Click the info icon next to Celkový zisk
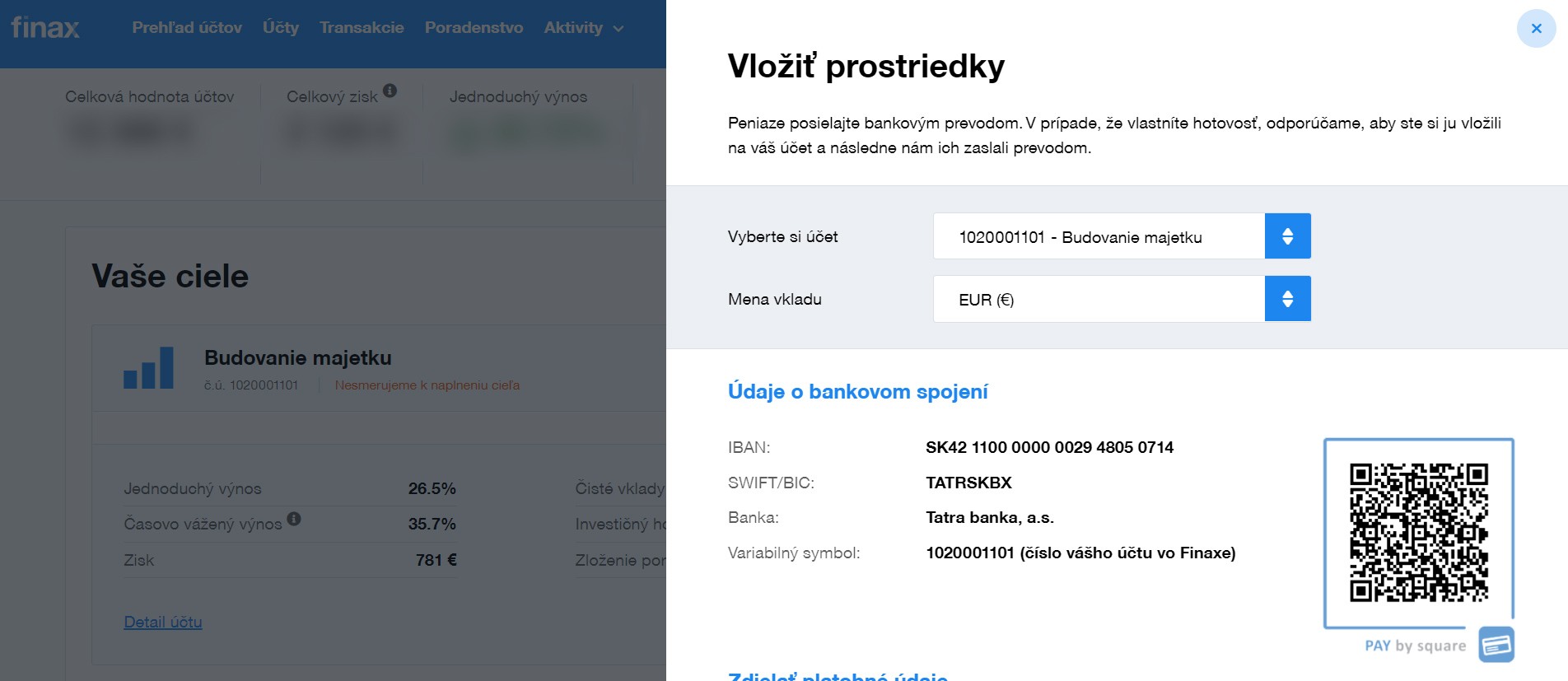 point(390,91)
